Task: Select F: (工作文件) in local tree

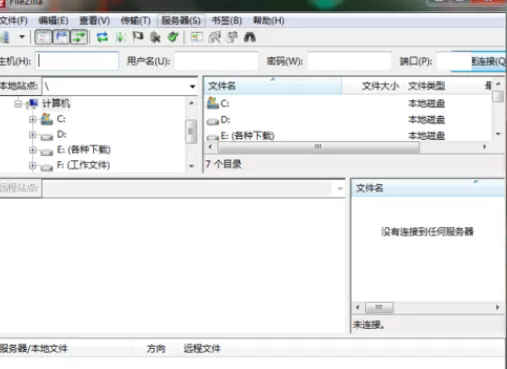Action: click(x=83, y=165)
